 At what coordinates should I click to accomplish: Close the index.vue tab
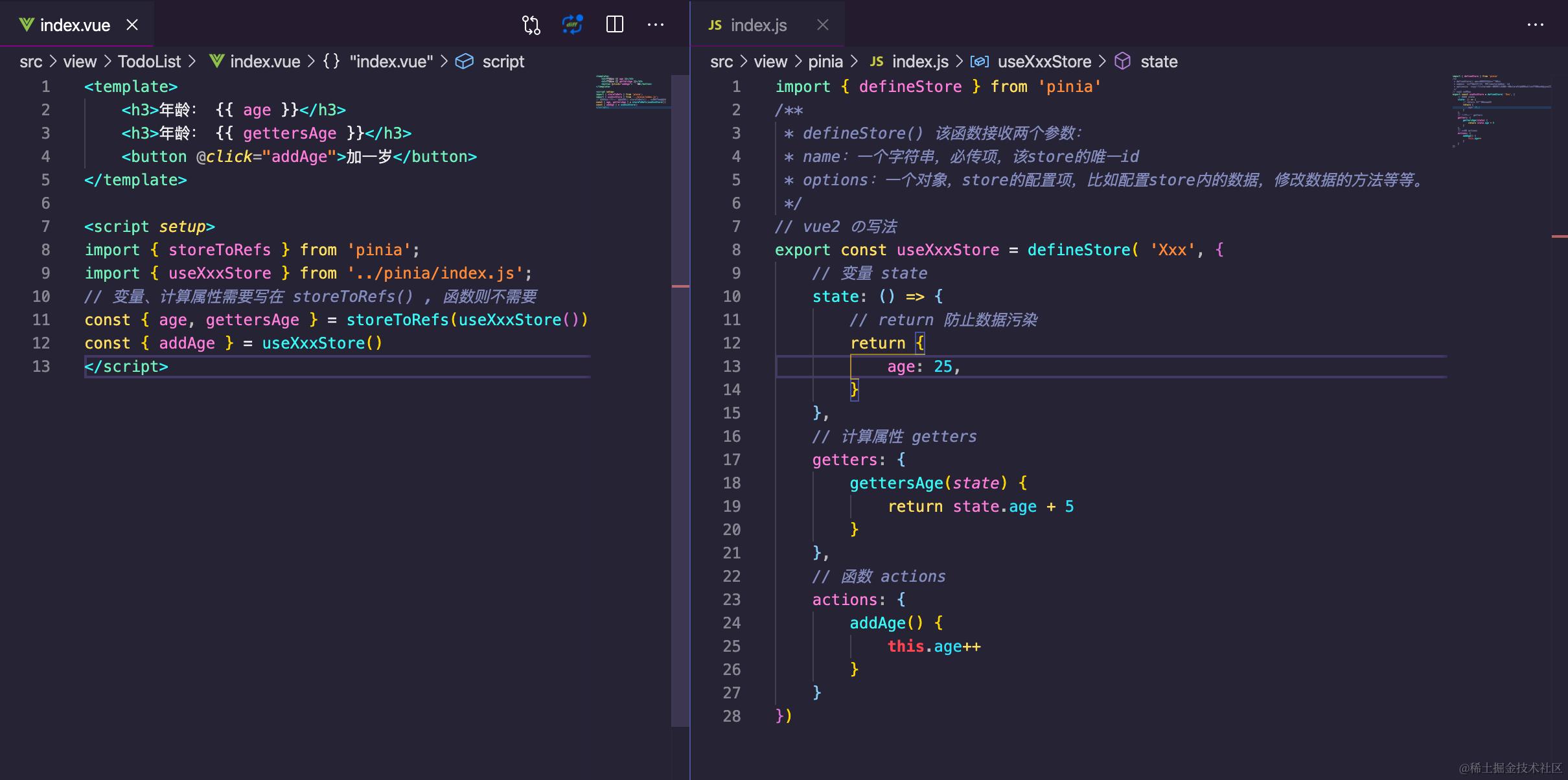coord(132,25)
